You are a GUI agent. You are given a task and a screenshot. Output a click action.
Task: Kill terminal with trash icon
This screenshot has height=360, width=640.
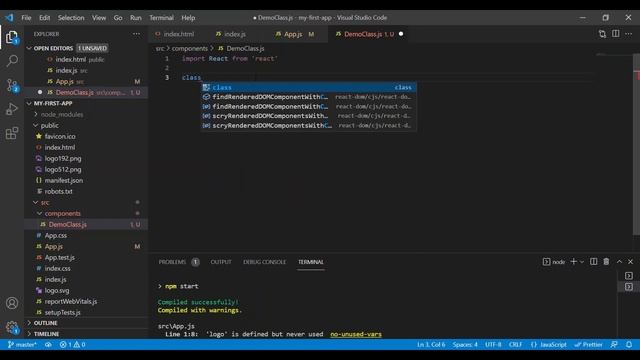point(607,262)
